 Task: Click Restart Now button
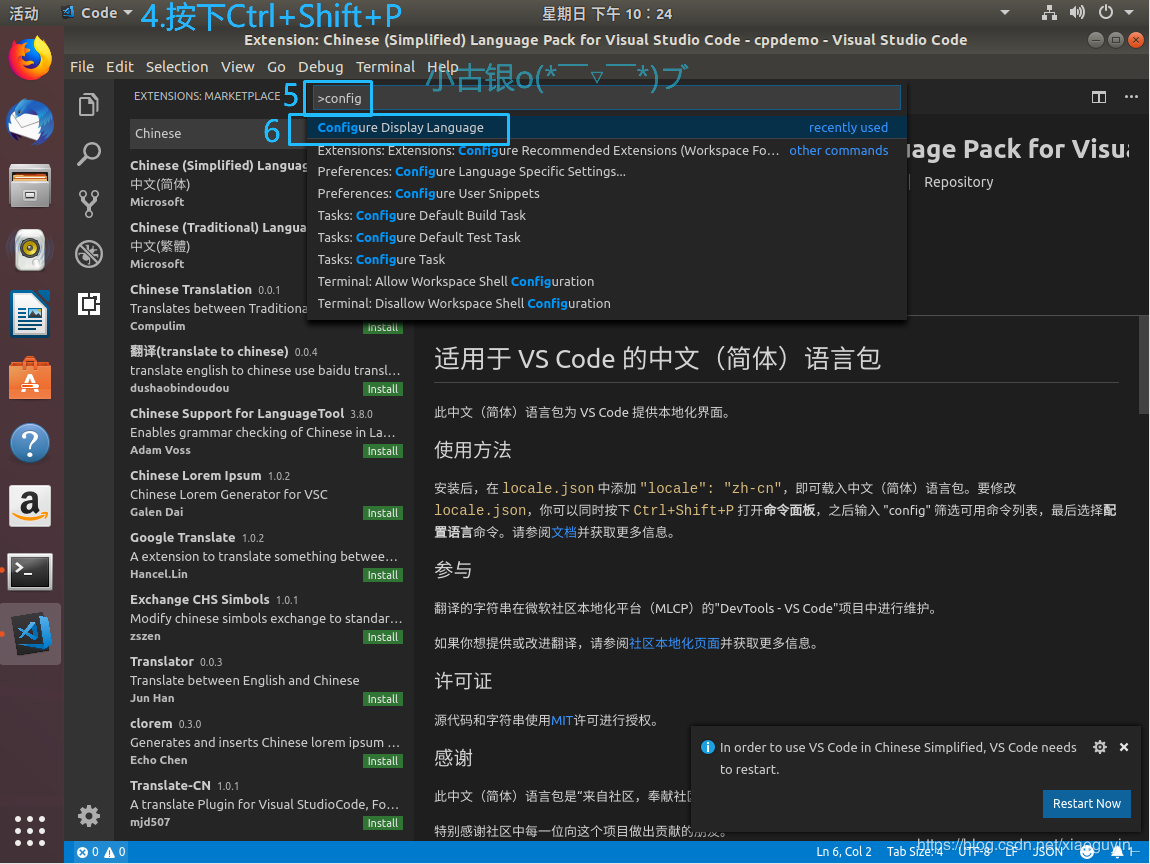click(x=1086, y=804)
